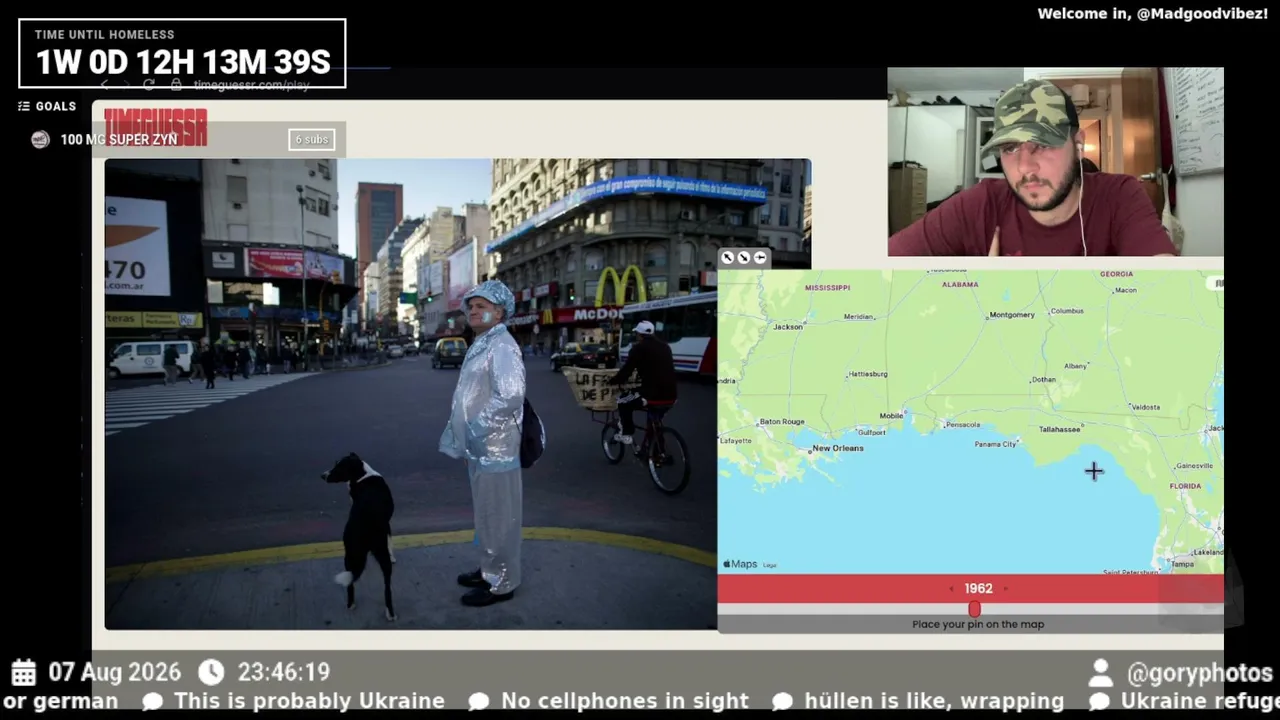
Task: Click the welcome message for @Madgoodvibez
Action: (x=1153, y=14)
